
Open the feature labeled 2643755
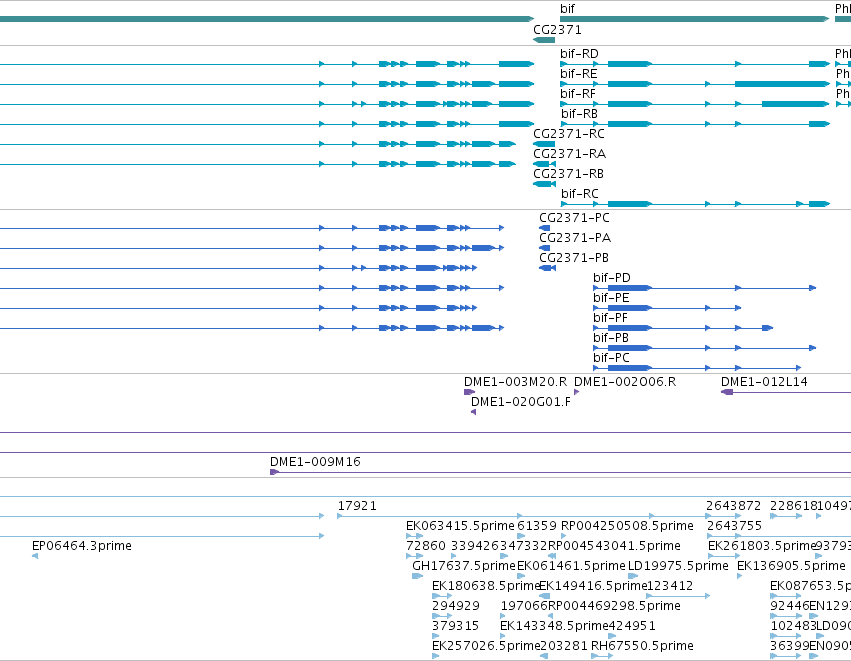734,526
